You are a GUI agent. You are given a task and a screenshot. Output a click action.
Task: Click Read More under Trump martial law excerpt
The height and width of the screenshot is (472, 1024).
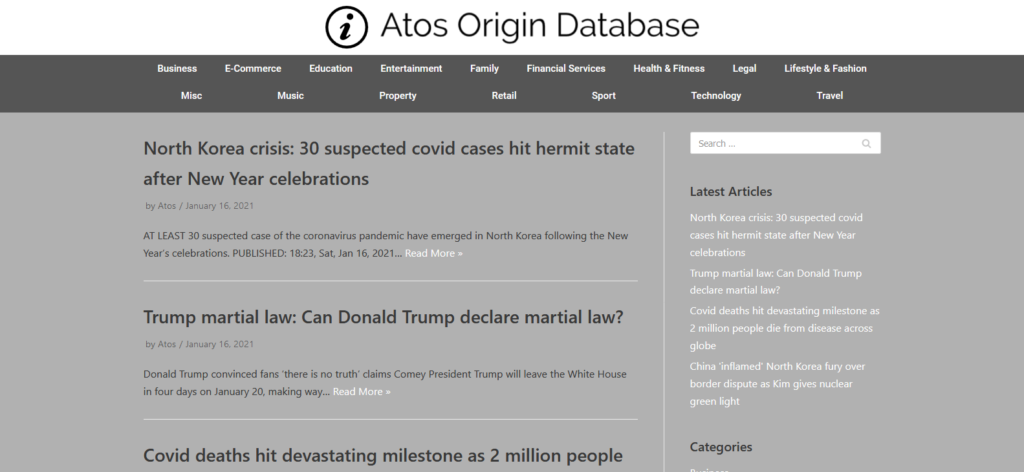(x=361, y=392)
